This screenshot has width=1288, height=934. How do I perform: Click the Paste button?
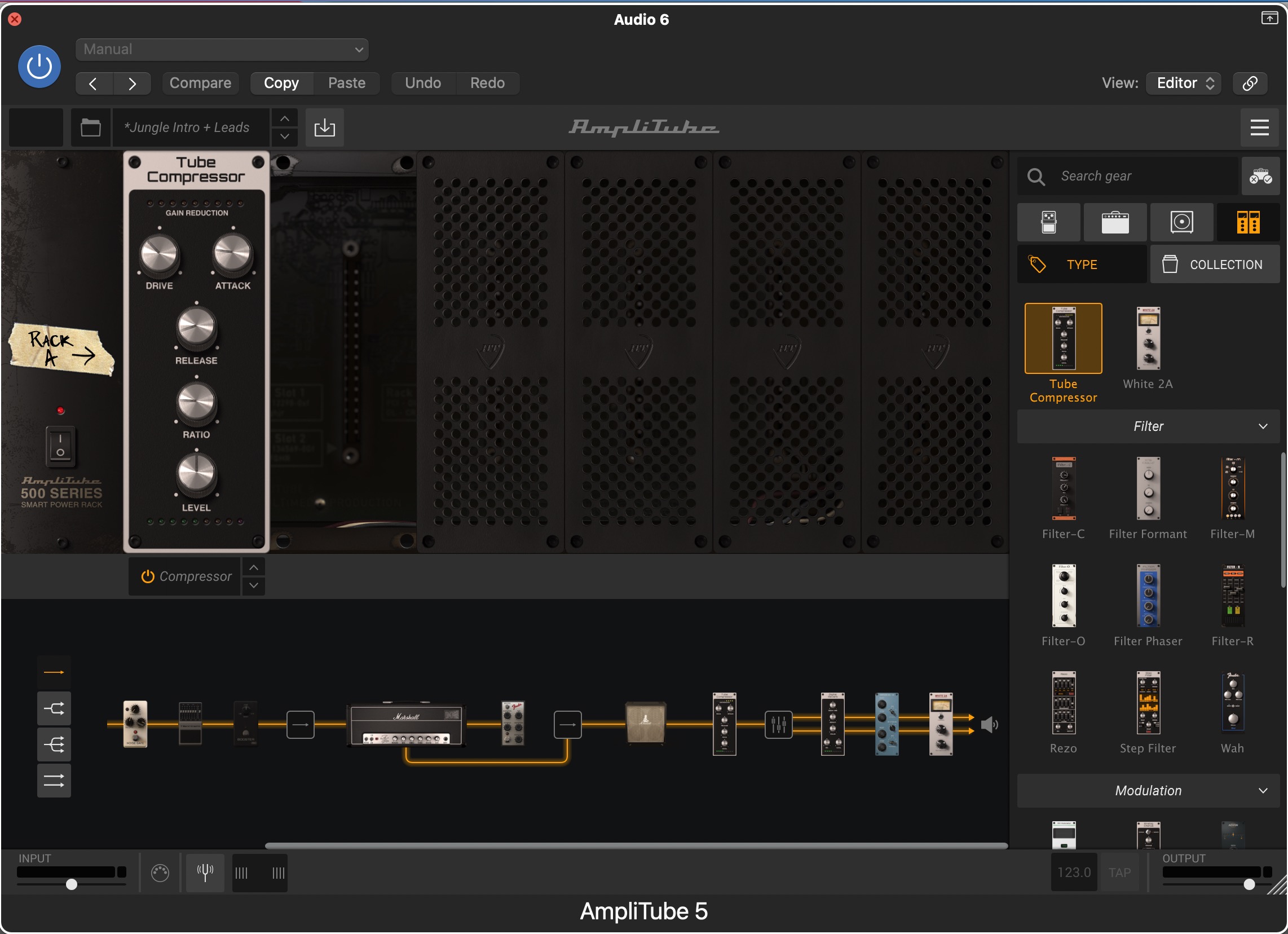(x=346, y=83)
